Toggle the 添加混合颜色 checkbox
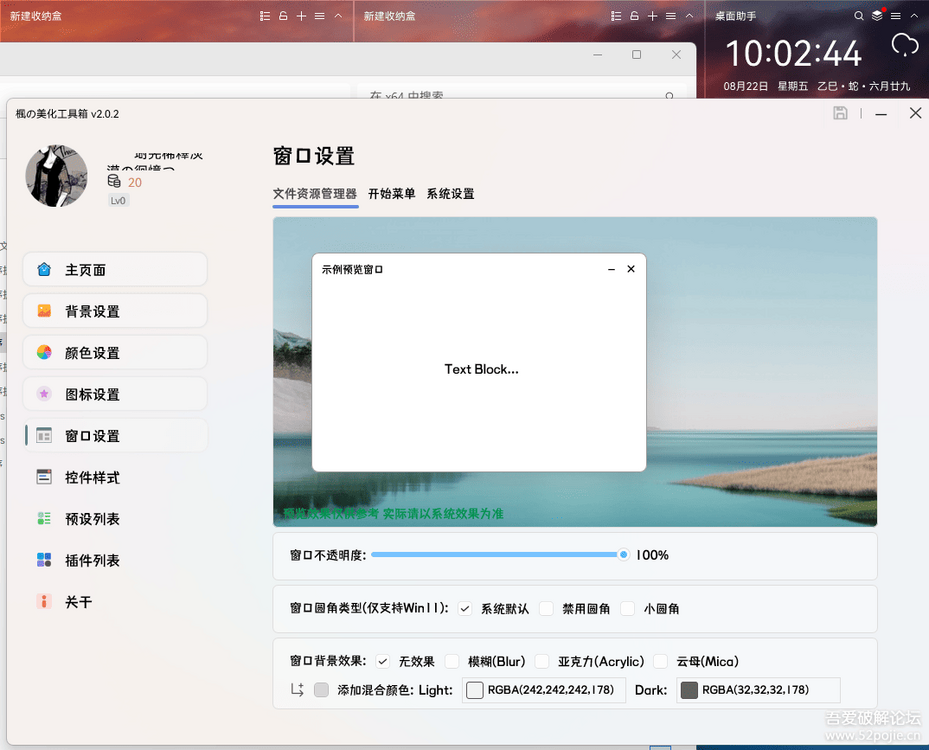Image resolution: width=929 pixels, height=750 pixels. coord(321,690)
